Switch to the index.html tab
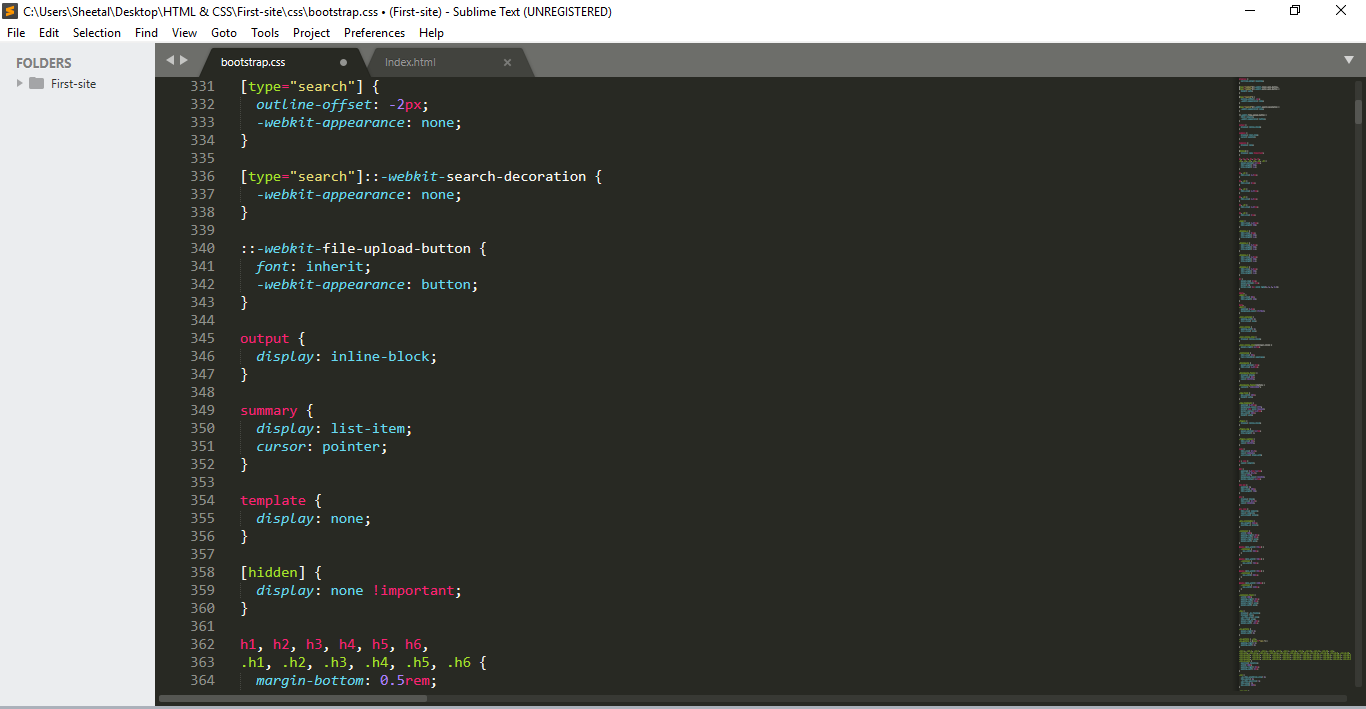The height and width of the screenshot is (709, 1366). click(x=410, y=62)
